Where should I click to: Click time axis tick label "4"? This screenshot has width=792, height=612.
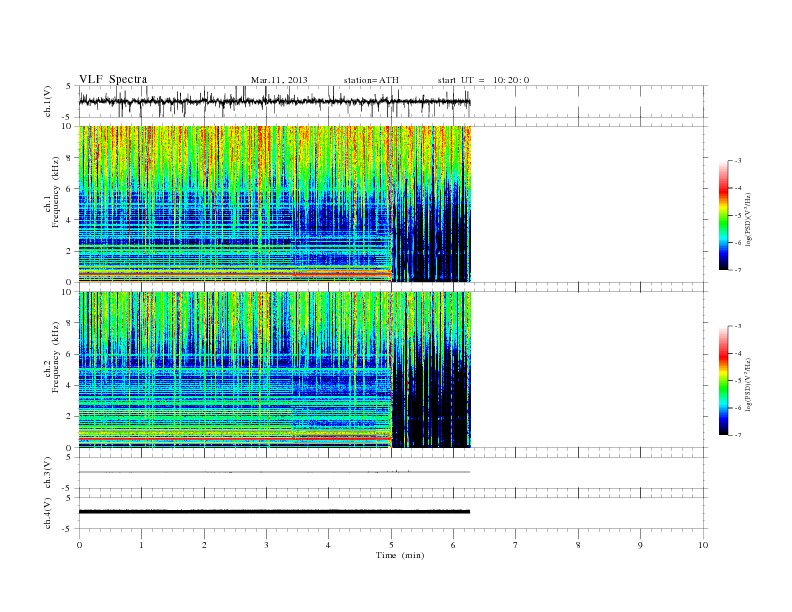click(x=328, y=545)
